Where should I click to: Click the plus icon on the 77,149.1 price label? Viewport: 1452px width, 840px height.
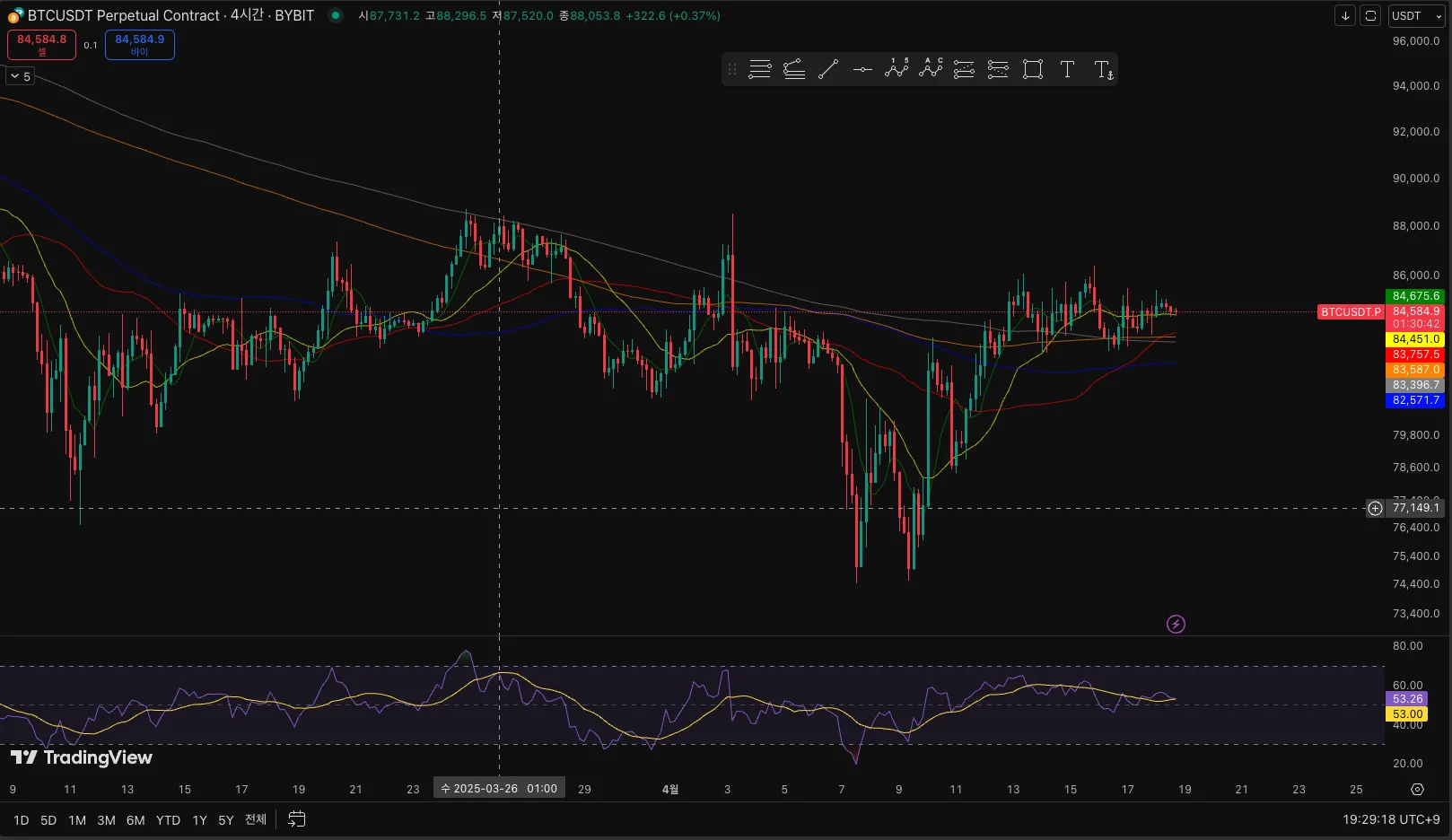(1375, 508)
